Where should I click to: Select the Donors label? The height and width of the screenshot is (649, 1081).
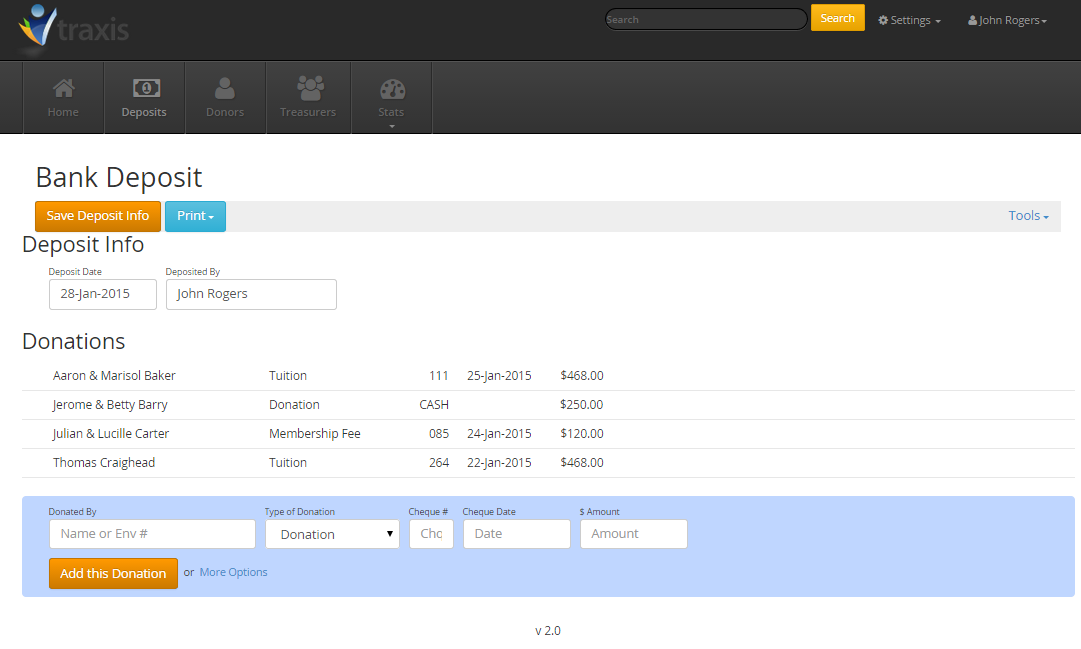click(225, 112)
